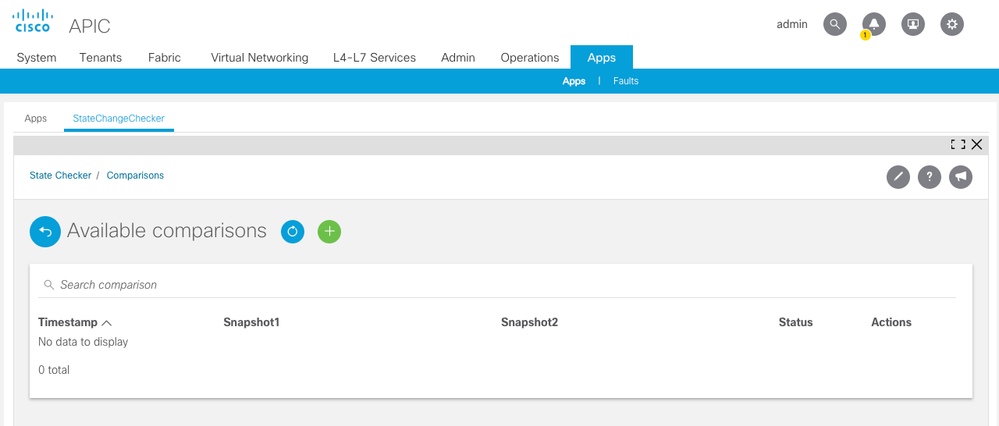The width and height of the screenshot is (999, 426).
Task: Open the L4-L7 Services menu
Action: coord(375,57)
